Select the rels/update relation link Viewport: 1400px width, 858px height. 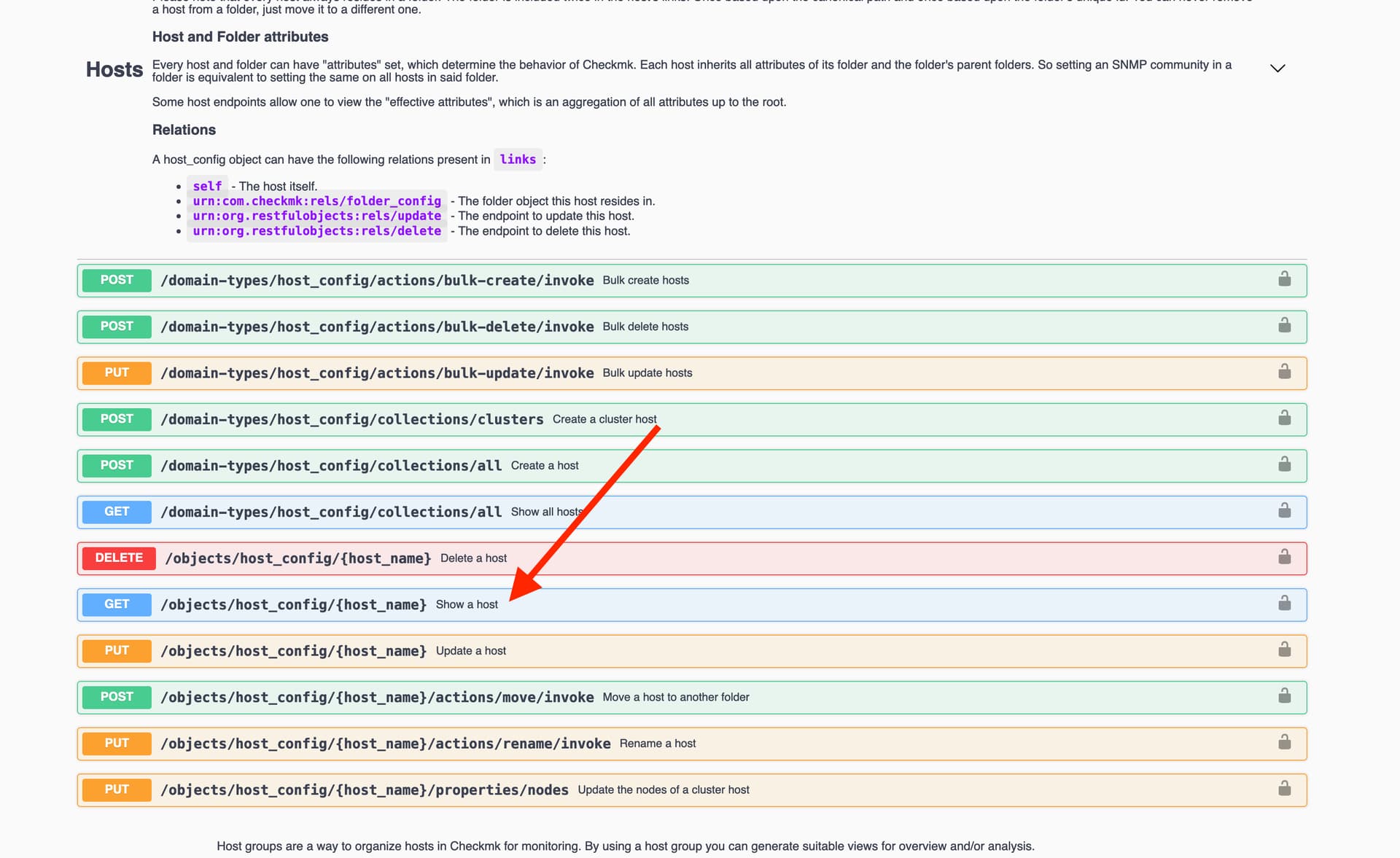pyautogui.click(x=316, y=216)
